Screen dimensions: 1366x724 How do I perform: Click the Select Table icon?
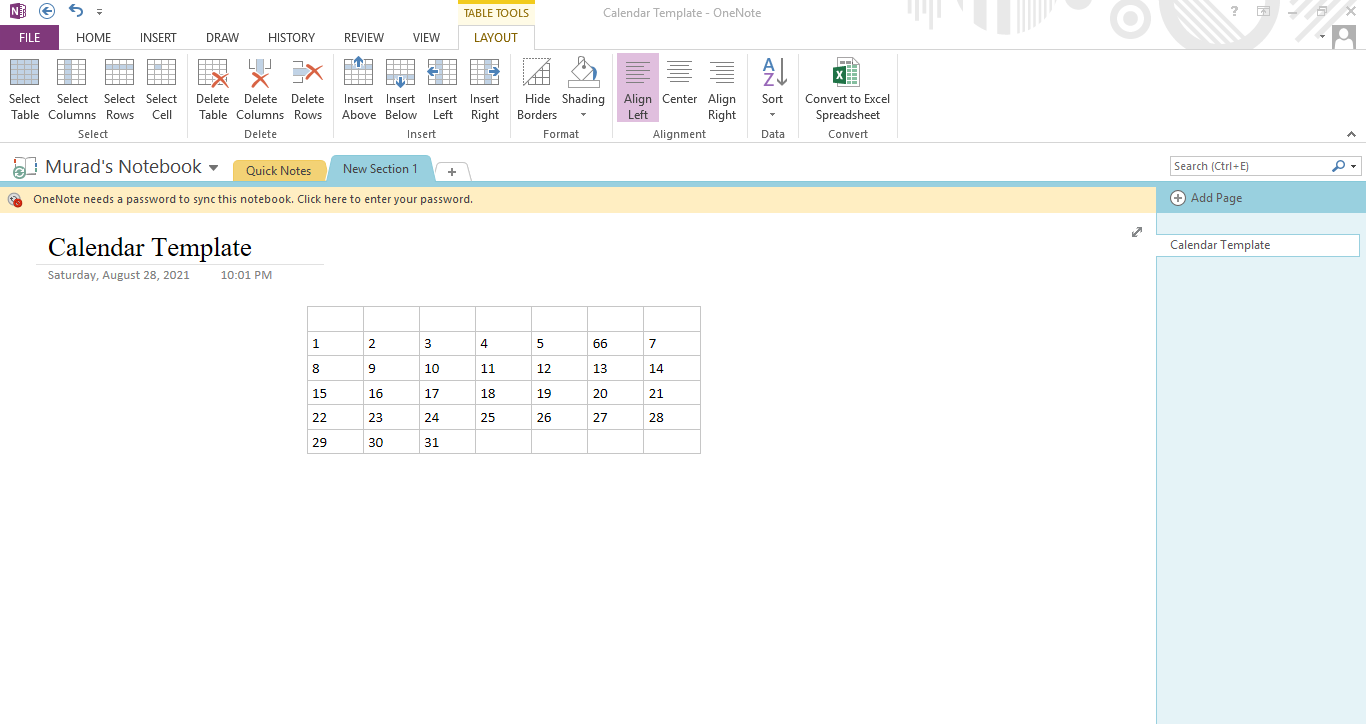pyautogui.click(x=24, y=88)
